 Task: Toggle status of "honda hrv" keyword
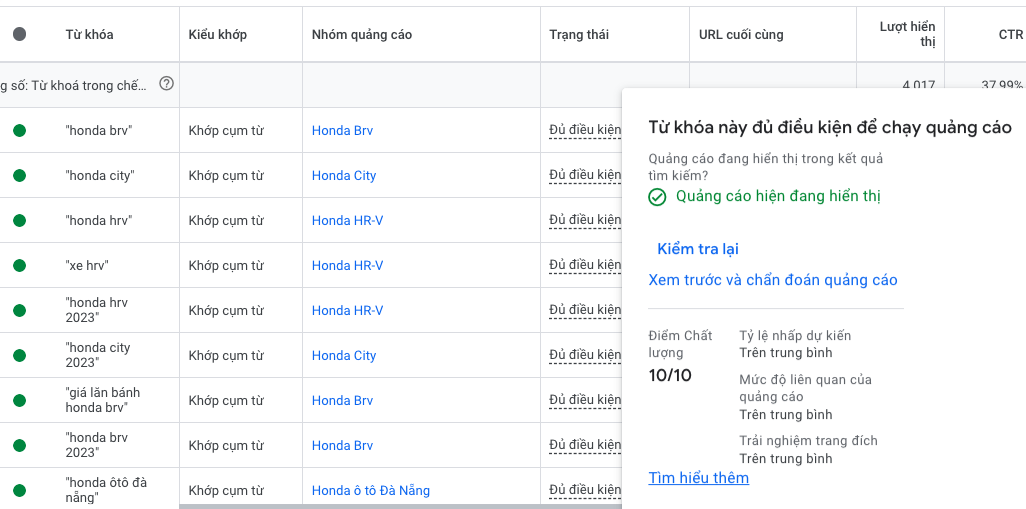[19, 220]
